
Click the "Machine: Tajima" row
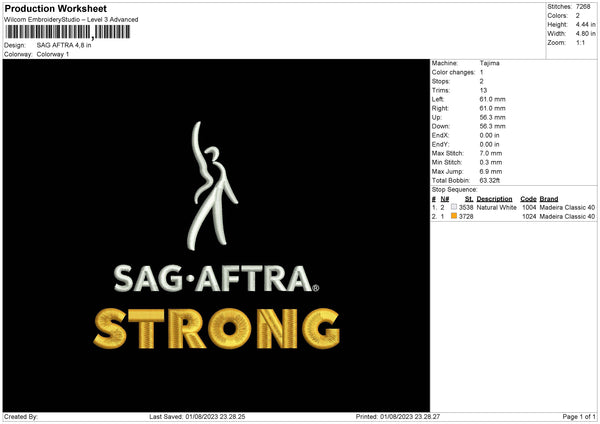coord(465,63)
